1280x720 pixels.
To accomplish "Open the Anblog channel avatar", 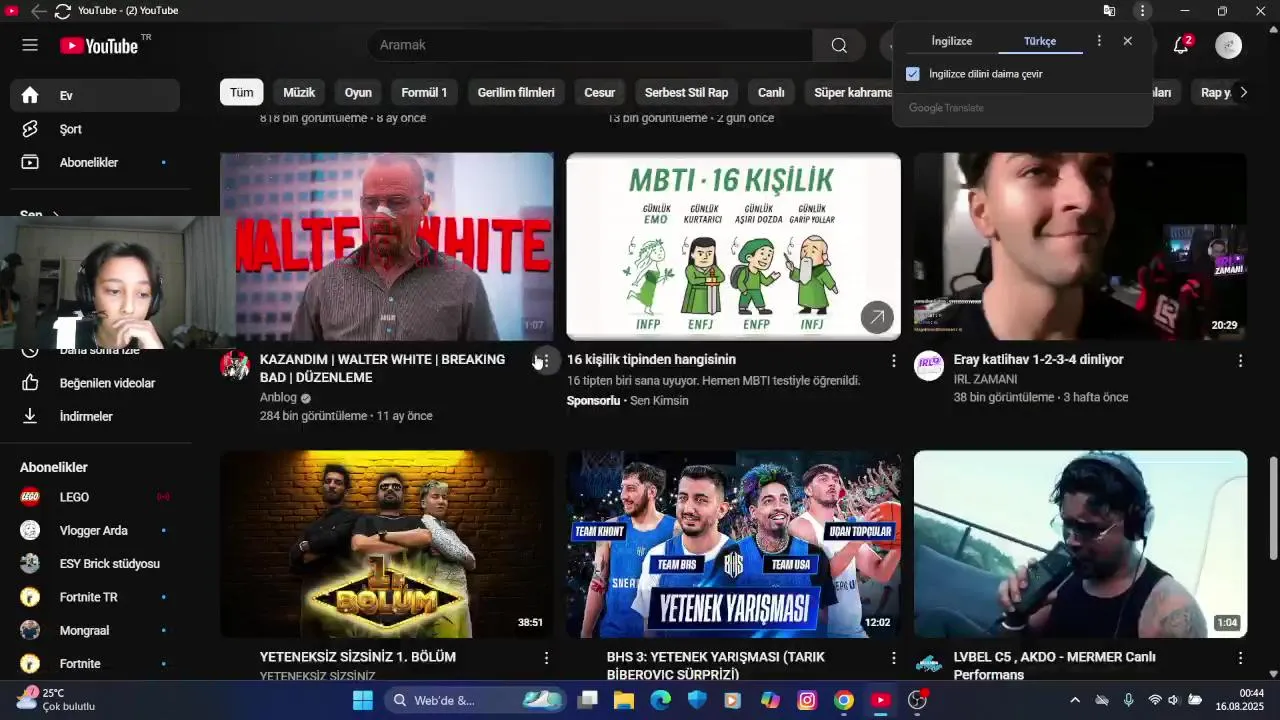I will pos(235,366).
